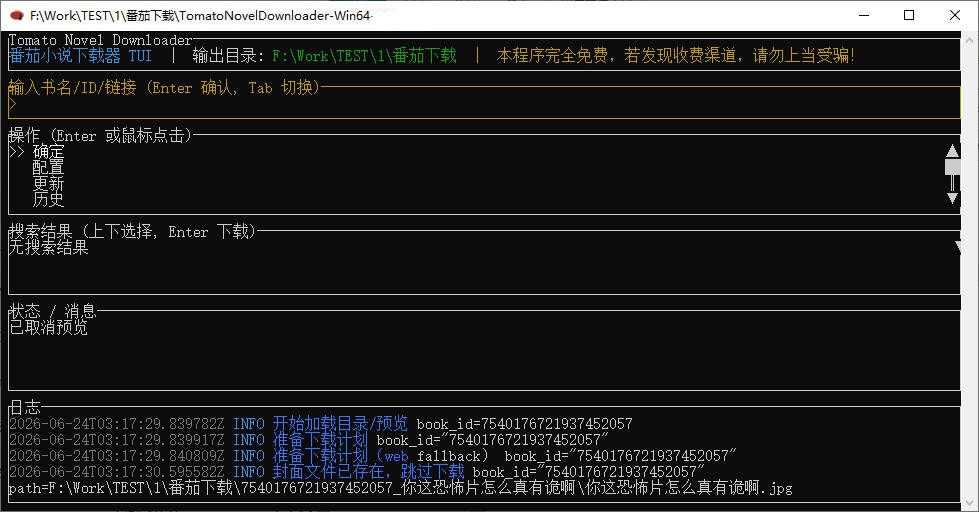Click the operations list scroll up arrow

[x=952, y=151]
